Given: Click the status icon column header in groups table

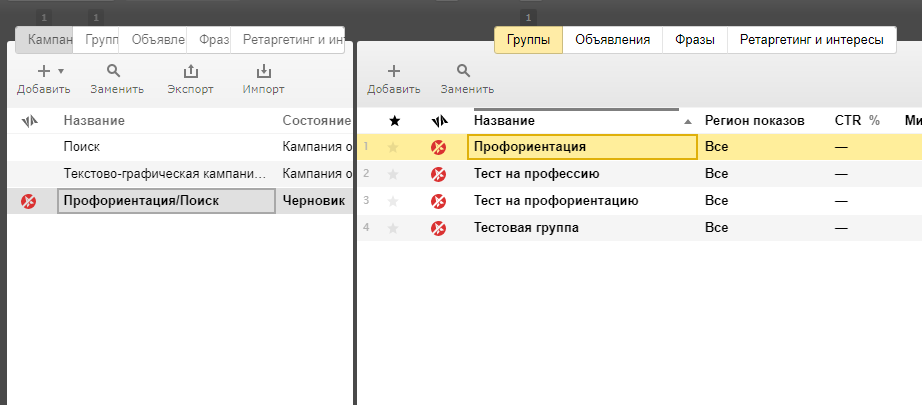Looking at the screenshot, I should point(439,121).
